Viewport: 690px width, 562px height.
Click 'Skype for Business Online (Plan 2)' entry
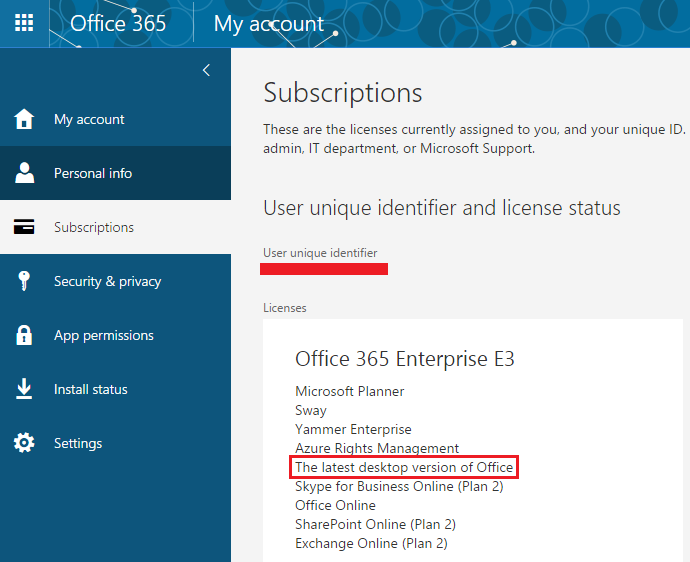coord(399,486)
